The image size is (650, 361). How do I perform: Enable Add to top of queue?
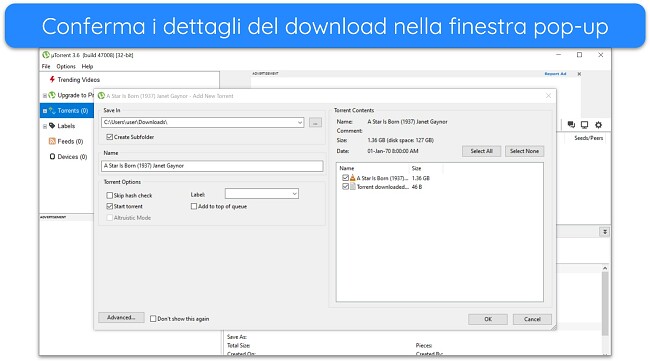[x=194, y=206]
